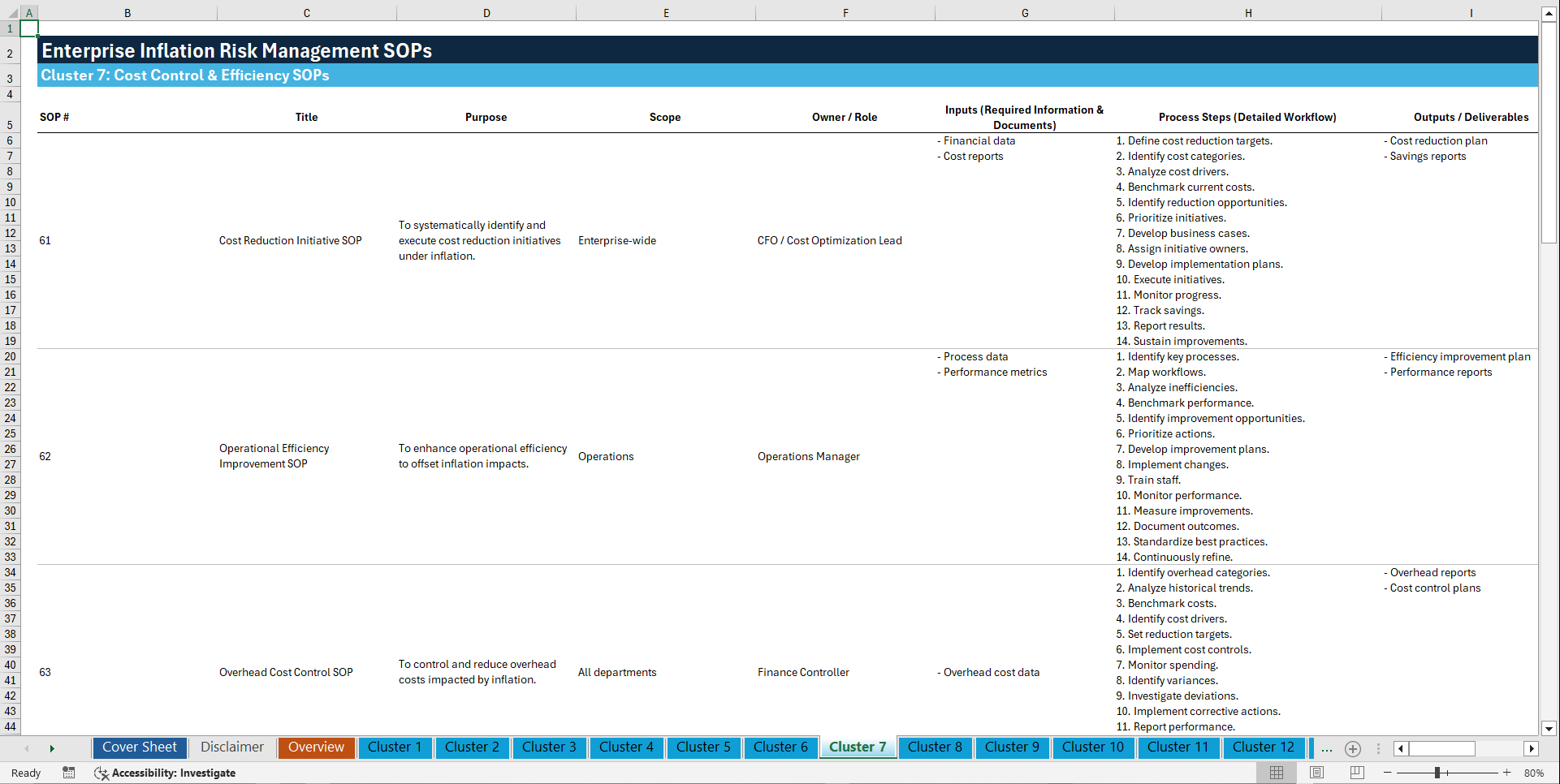The height and width of the screenshot is (784, 1560).
Task: Click the scroll-up arrow on vertical scrollbar
Action: click(x=1549, y=13)
